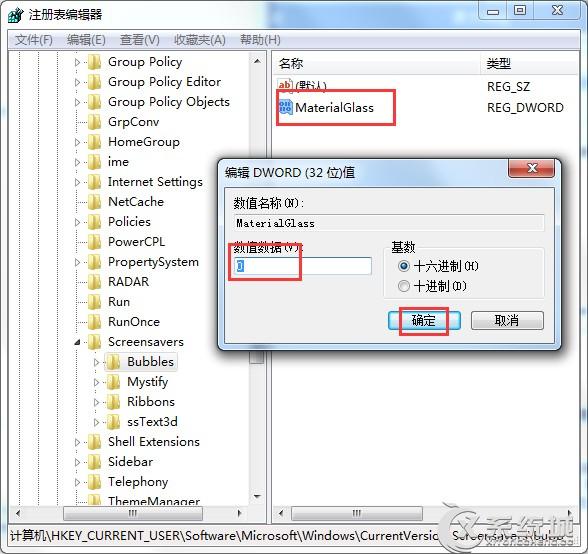Cancel the dialog with 取消
The height and width of the screenshot is (554, 588).
(507, 321)
